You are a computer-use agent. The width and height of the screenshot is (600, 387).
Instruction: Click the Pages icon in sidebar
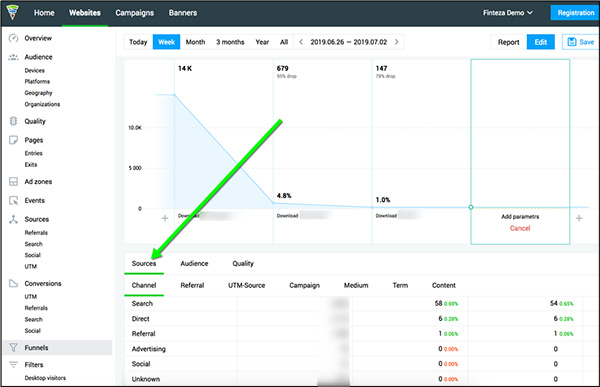point(13,140)
